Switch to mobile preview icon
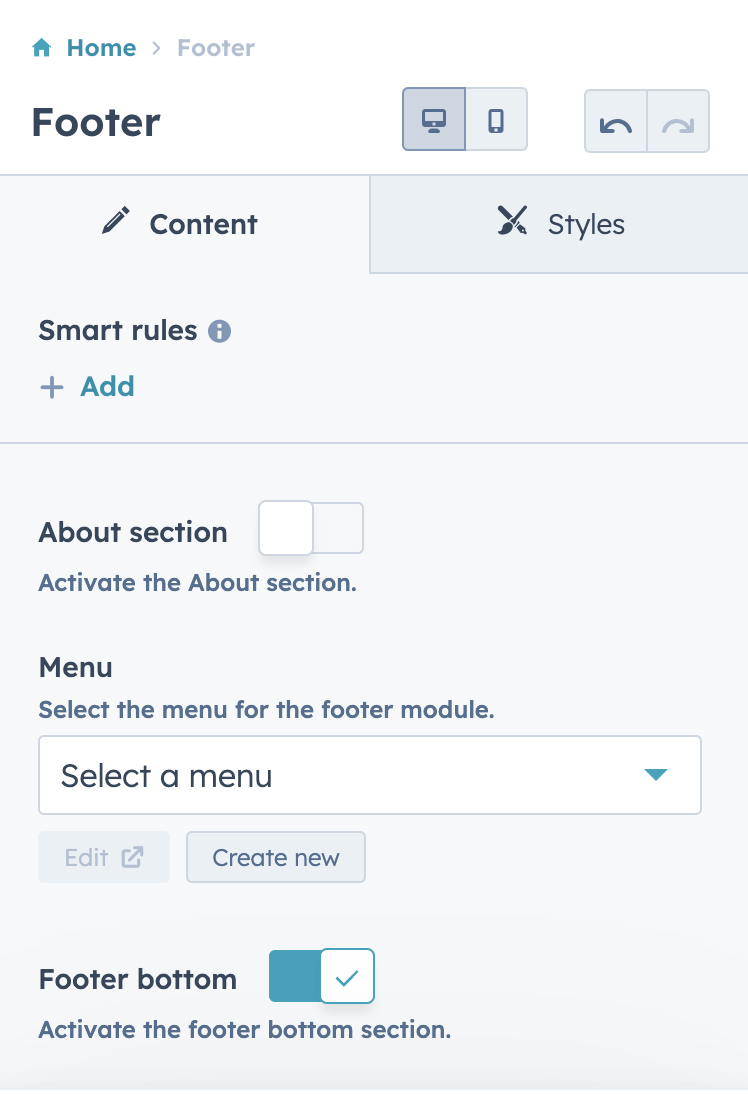The width and height of the screenshot is (748, 1094). pyautogui.click(x=496, y=119)
